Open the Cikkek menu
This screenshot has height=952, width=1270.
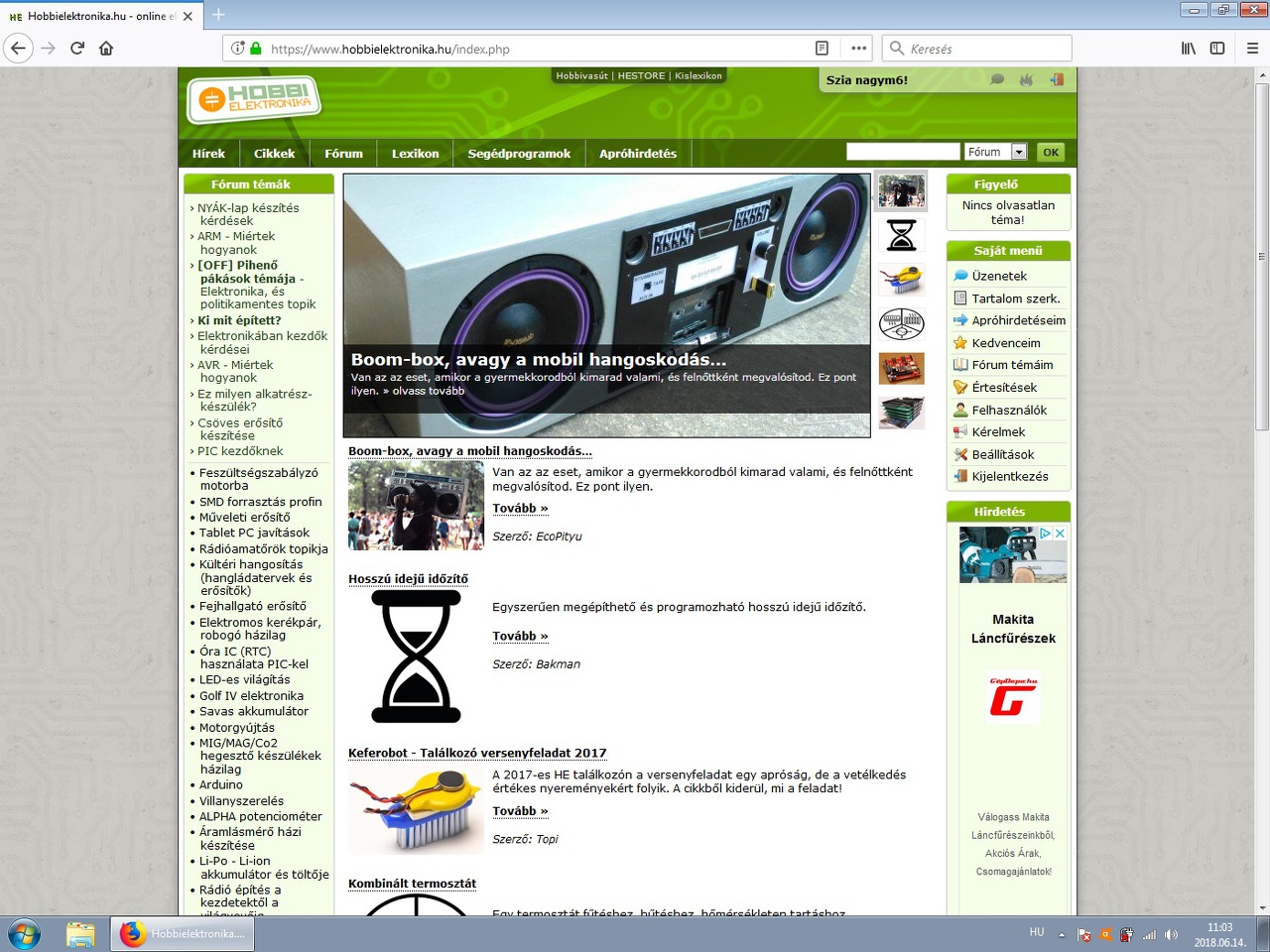pos(274,154)
